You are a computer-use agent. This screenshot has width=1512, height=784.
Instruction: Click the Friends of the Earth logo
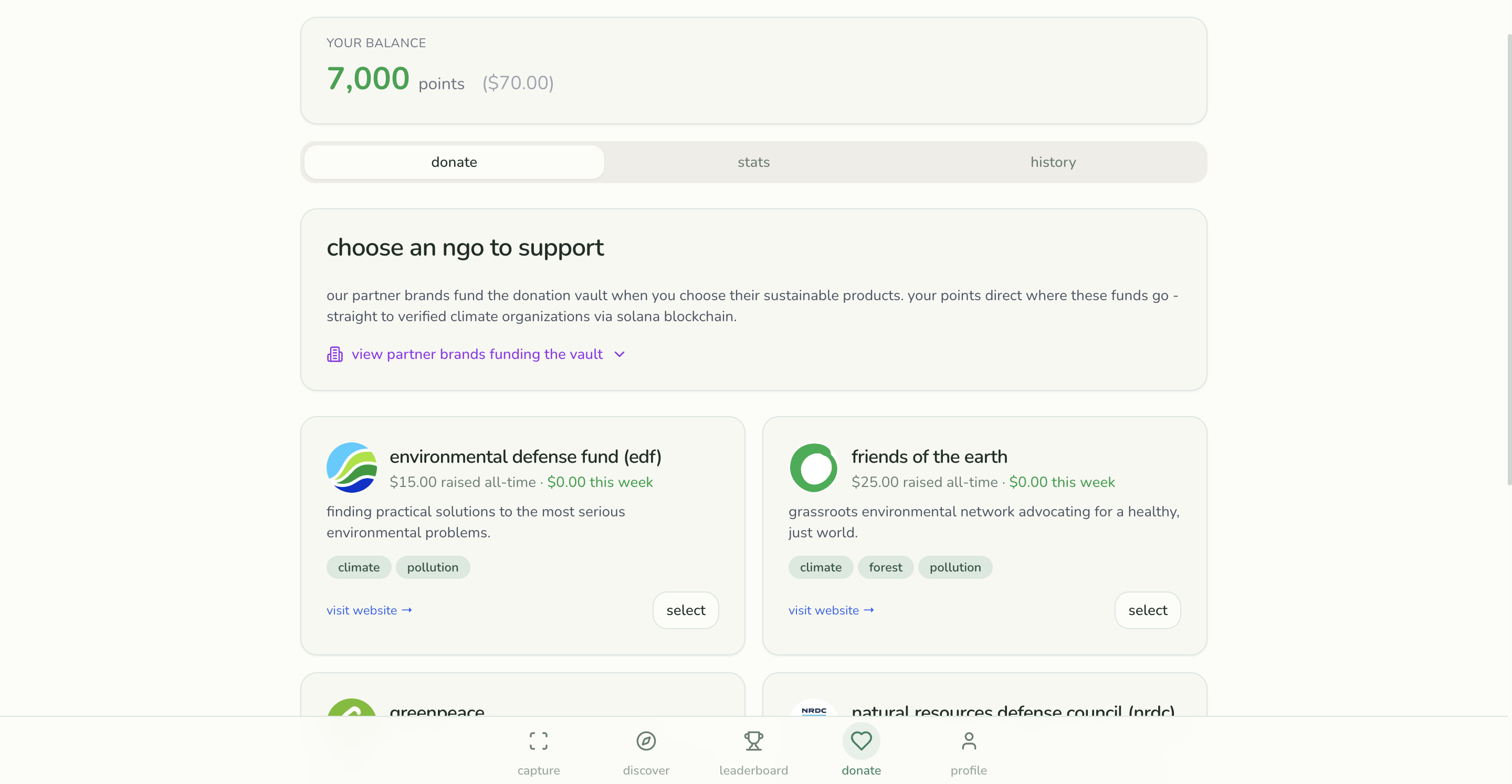[x=814, y=468]
